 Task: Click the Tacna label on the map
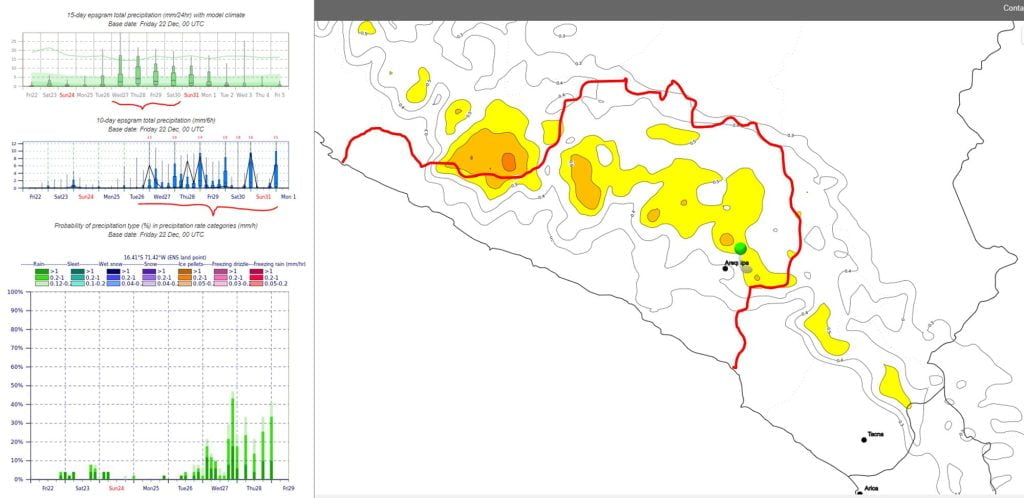(875, 434)
